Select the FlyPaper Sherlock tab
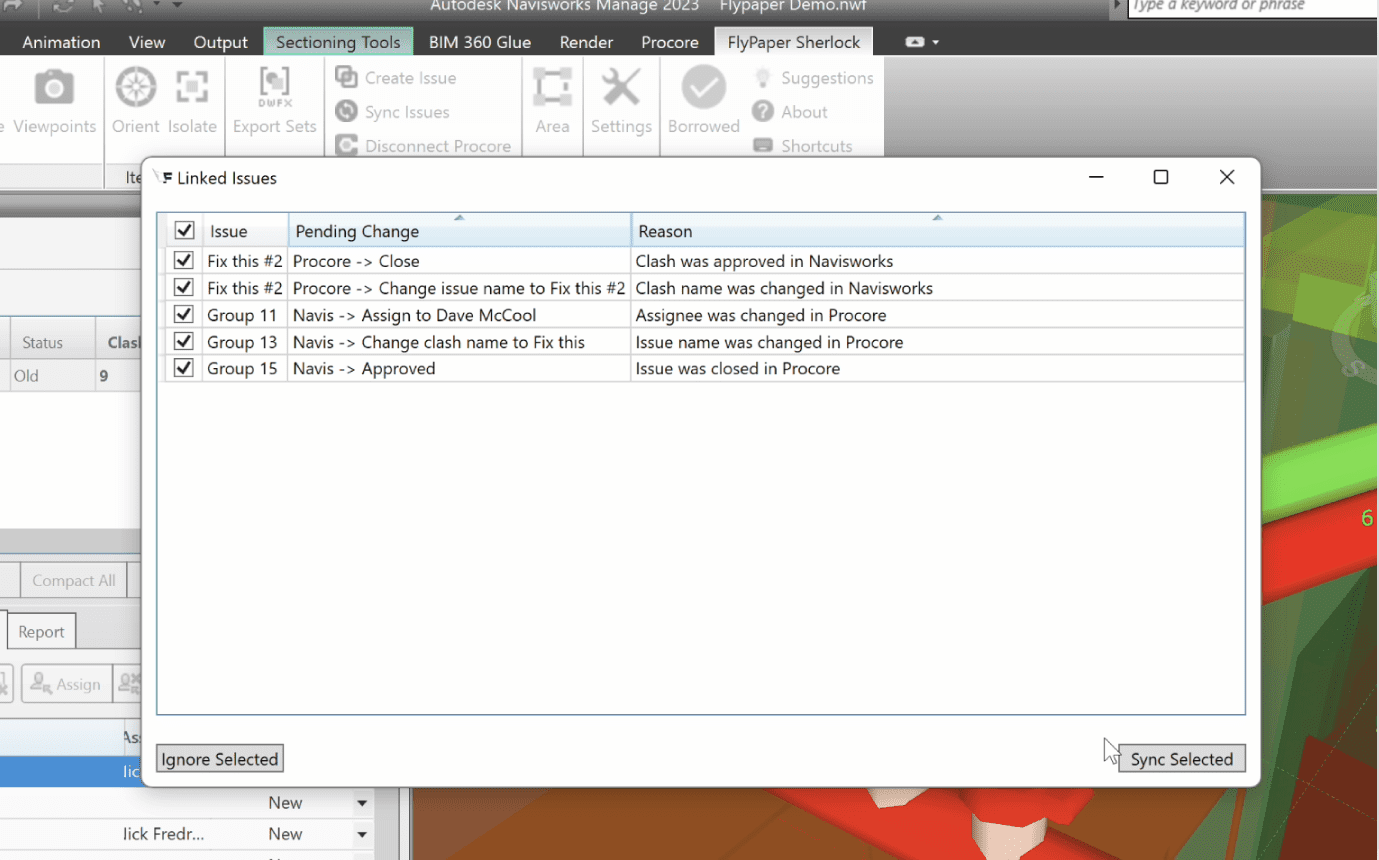The image size is (1379, 860). click(794, 42)
